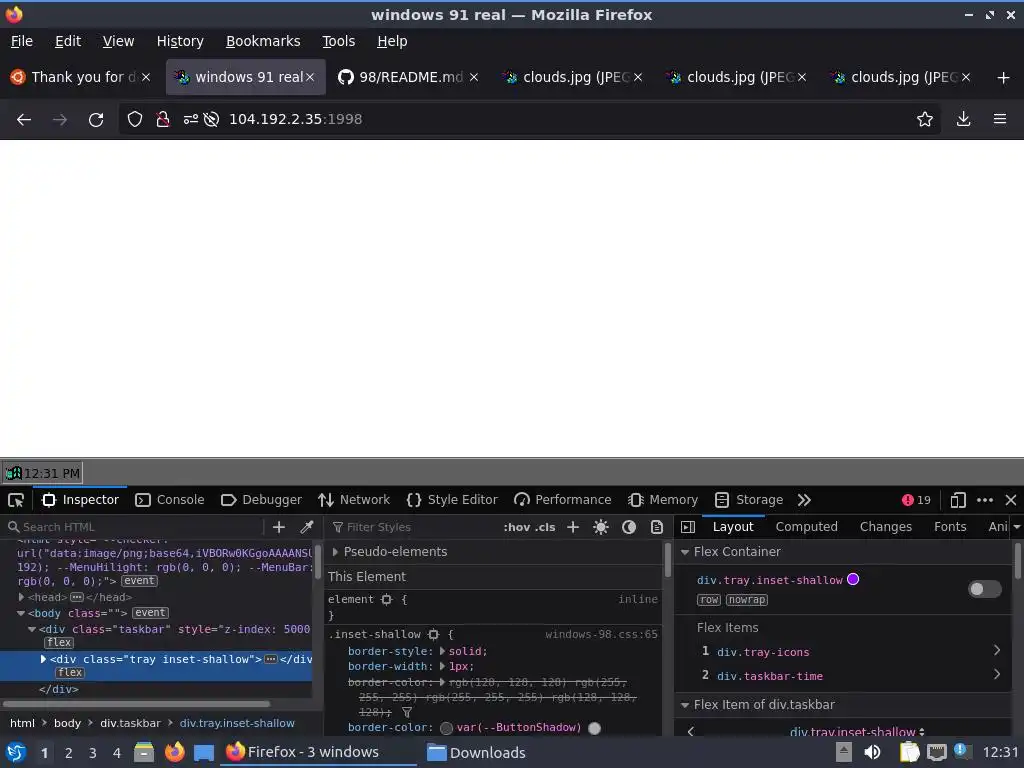Screen dimensions: 1024x768
Task: Open the Console panel
Action: [170, 500]
